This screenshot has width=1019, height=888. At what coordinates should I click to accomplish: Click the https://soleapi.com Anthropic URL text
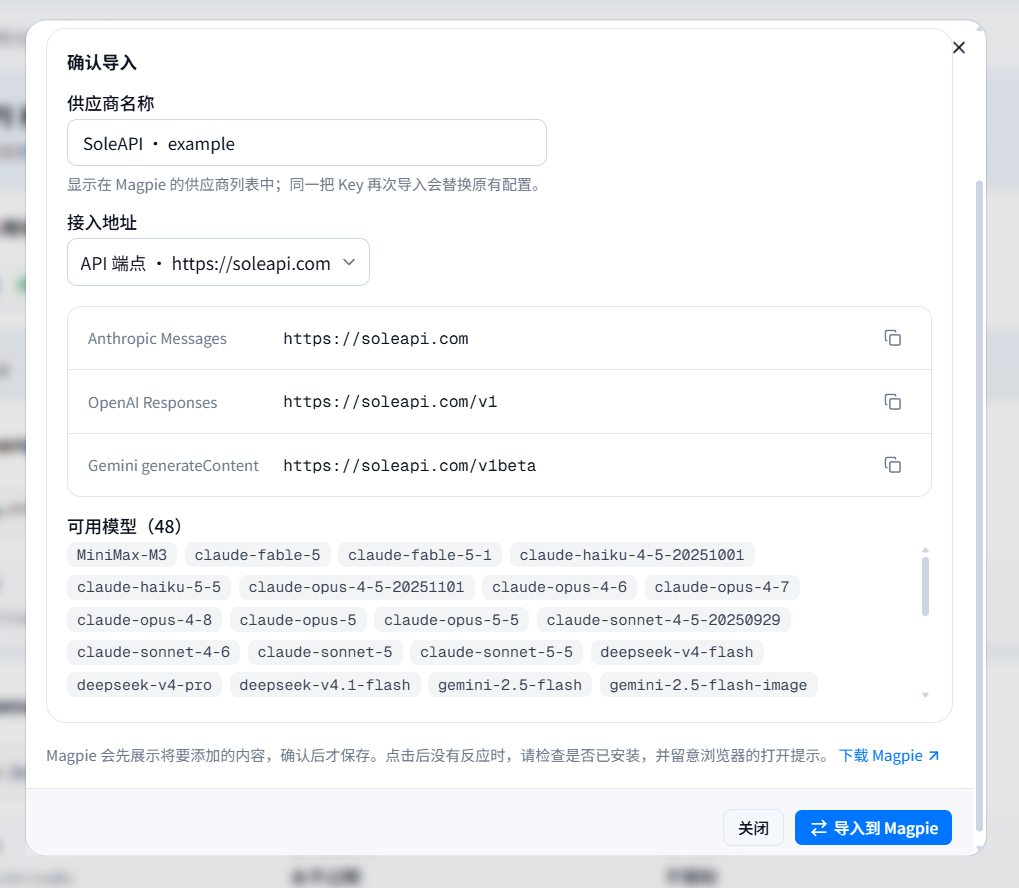pyautogui.click(x=376, y=339)
